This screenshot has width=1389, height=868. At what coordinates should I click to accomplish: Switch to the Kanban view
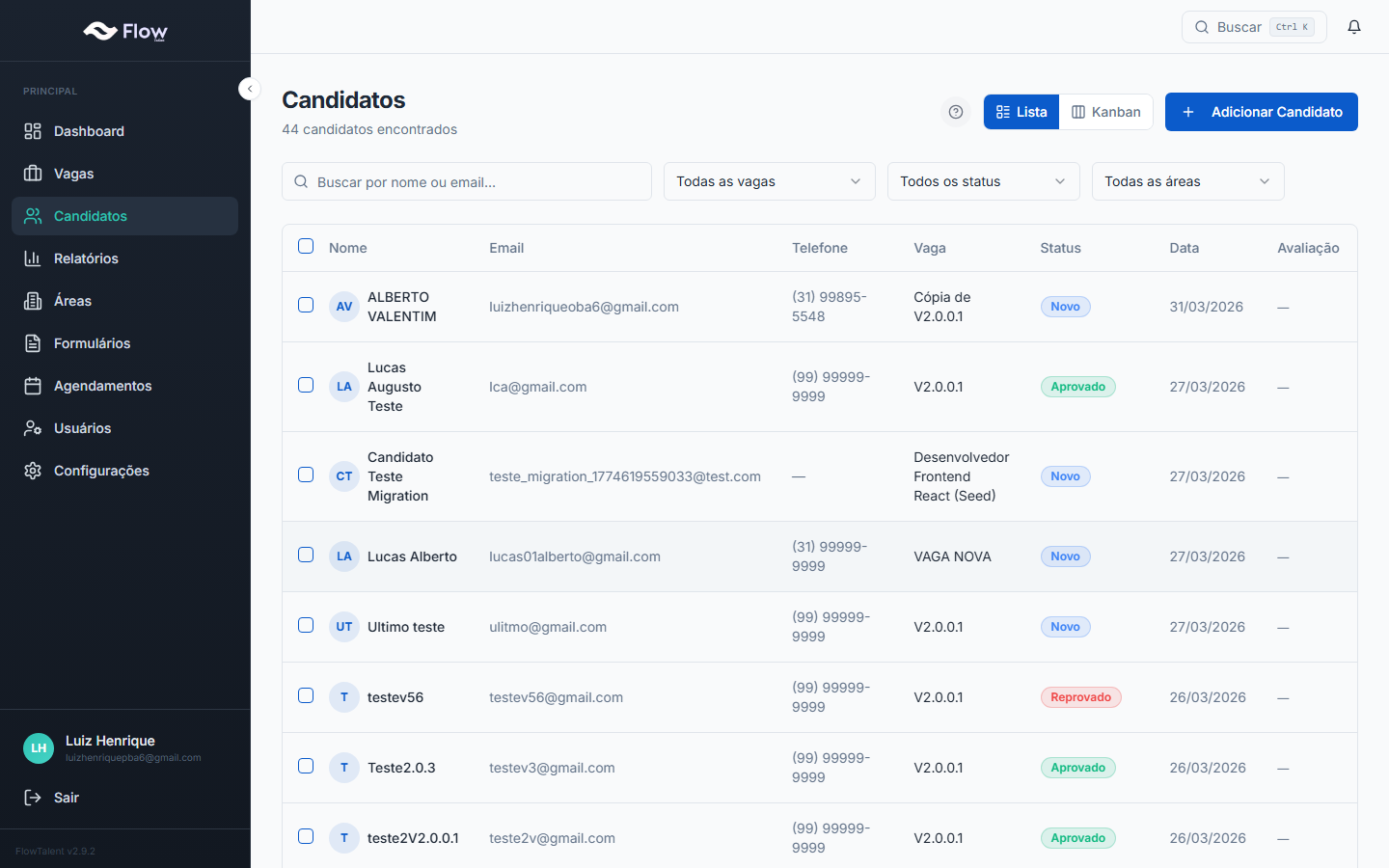tap(1106, 112)
